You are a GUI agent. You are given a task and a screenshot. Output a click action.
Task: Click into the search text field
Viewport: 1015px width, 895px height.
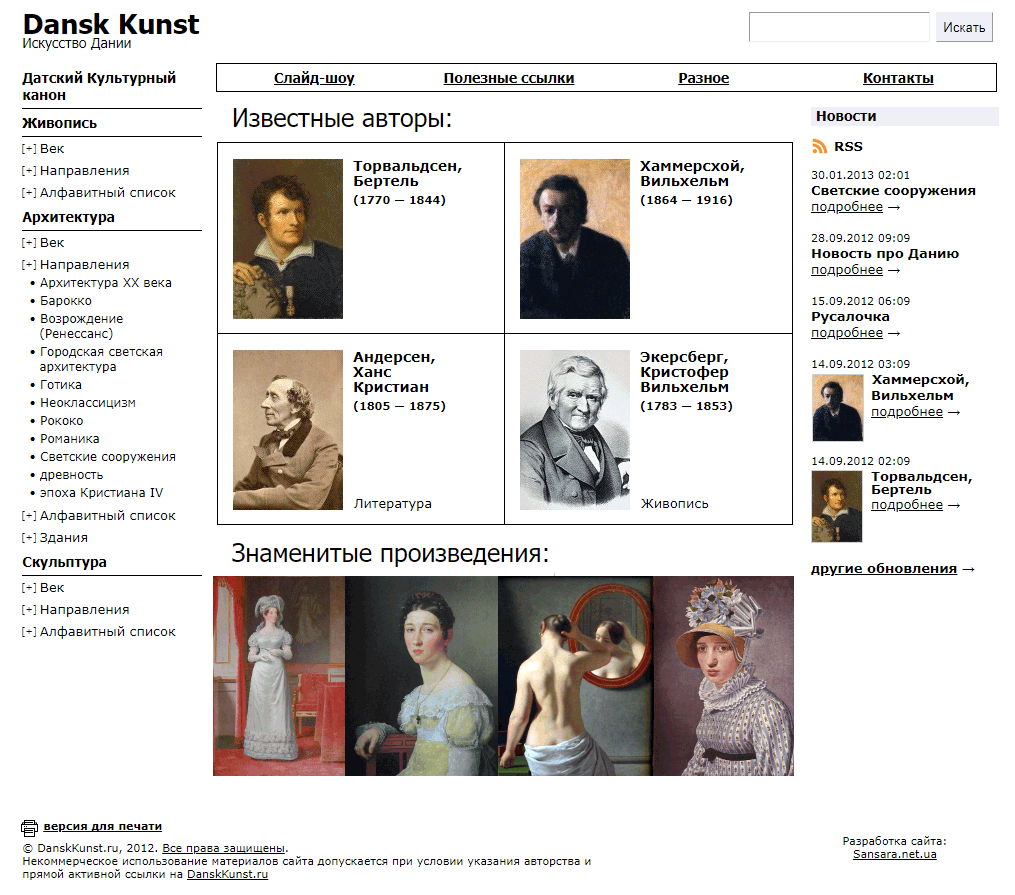click(x=839, y=27)
